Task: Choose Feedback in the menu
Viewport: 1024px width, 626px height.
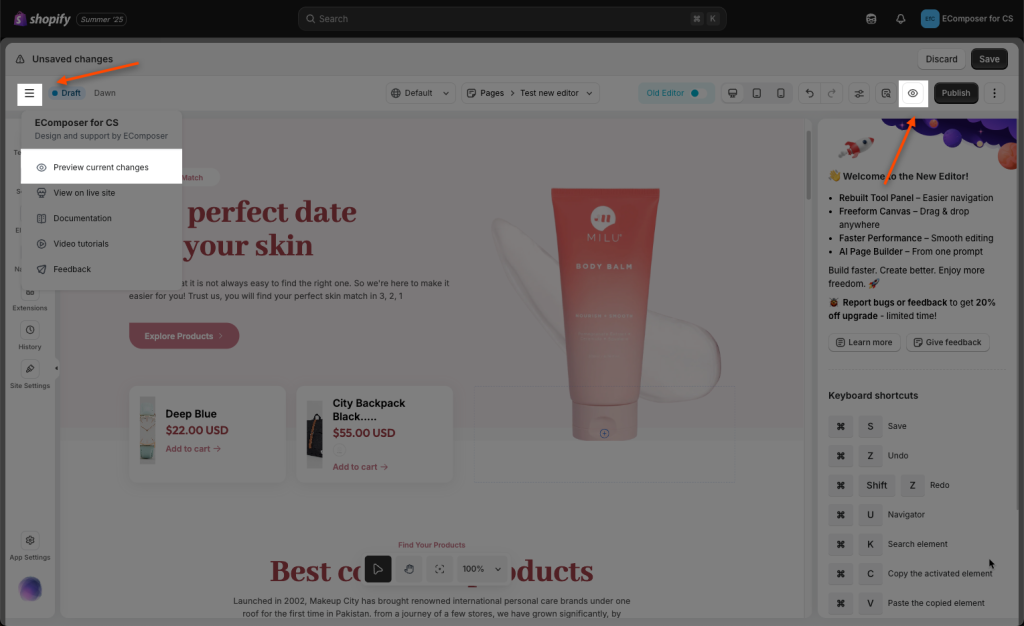Action: pyautogui.click(x=101, y=270)
